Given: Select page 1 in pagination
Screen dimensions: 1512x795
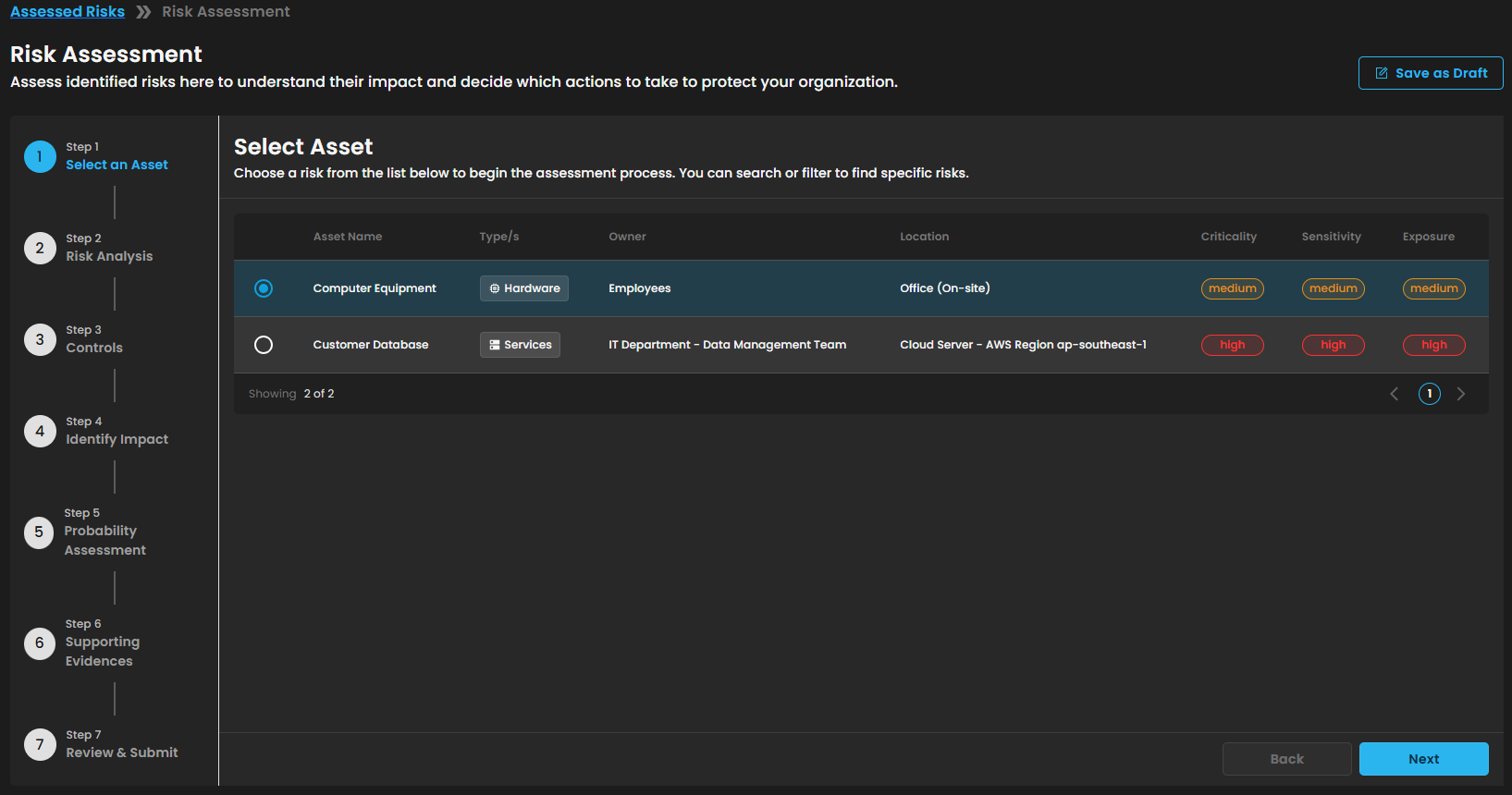Looking at the screenshot, I should click(x=1429, y=394).
